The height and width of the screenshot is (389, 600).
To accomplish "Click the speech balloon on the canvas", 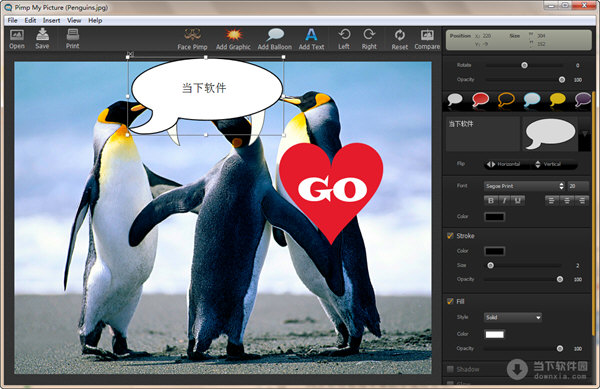I will tap(205, 96).
